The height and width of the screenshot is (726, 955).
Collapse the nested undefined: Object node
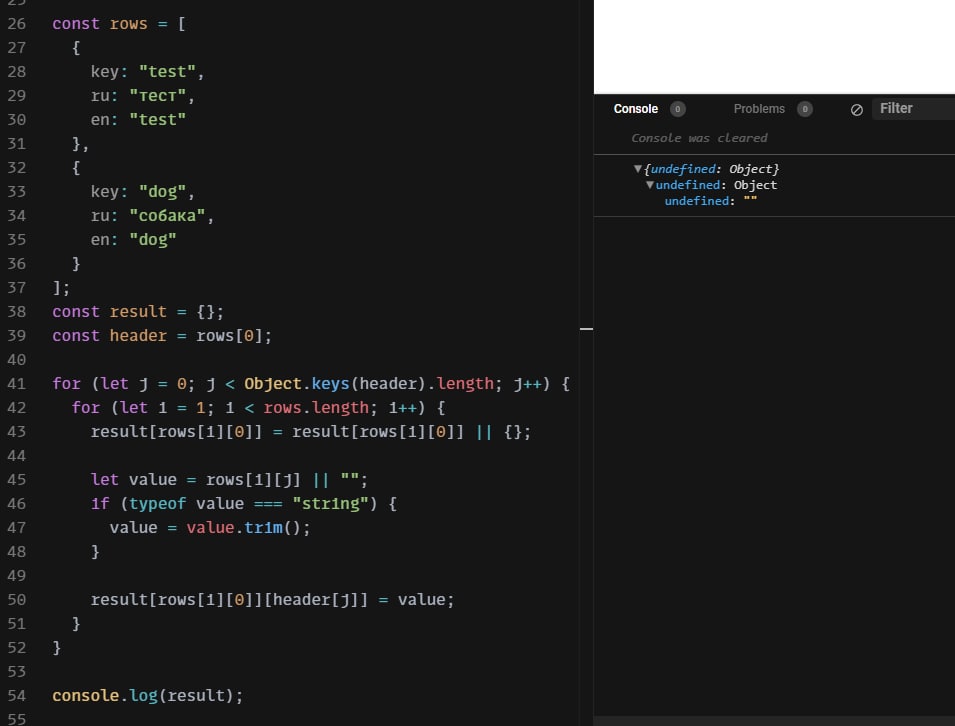coord(650,185)
